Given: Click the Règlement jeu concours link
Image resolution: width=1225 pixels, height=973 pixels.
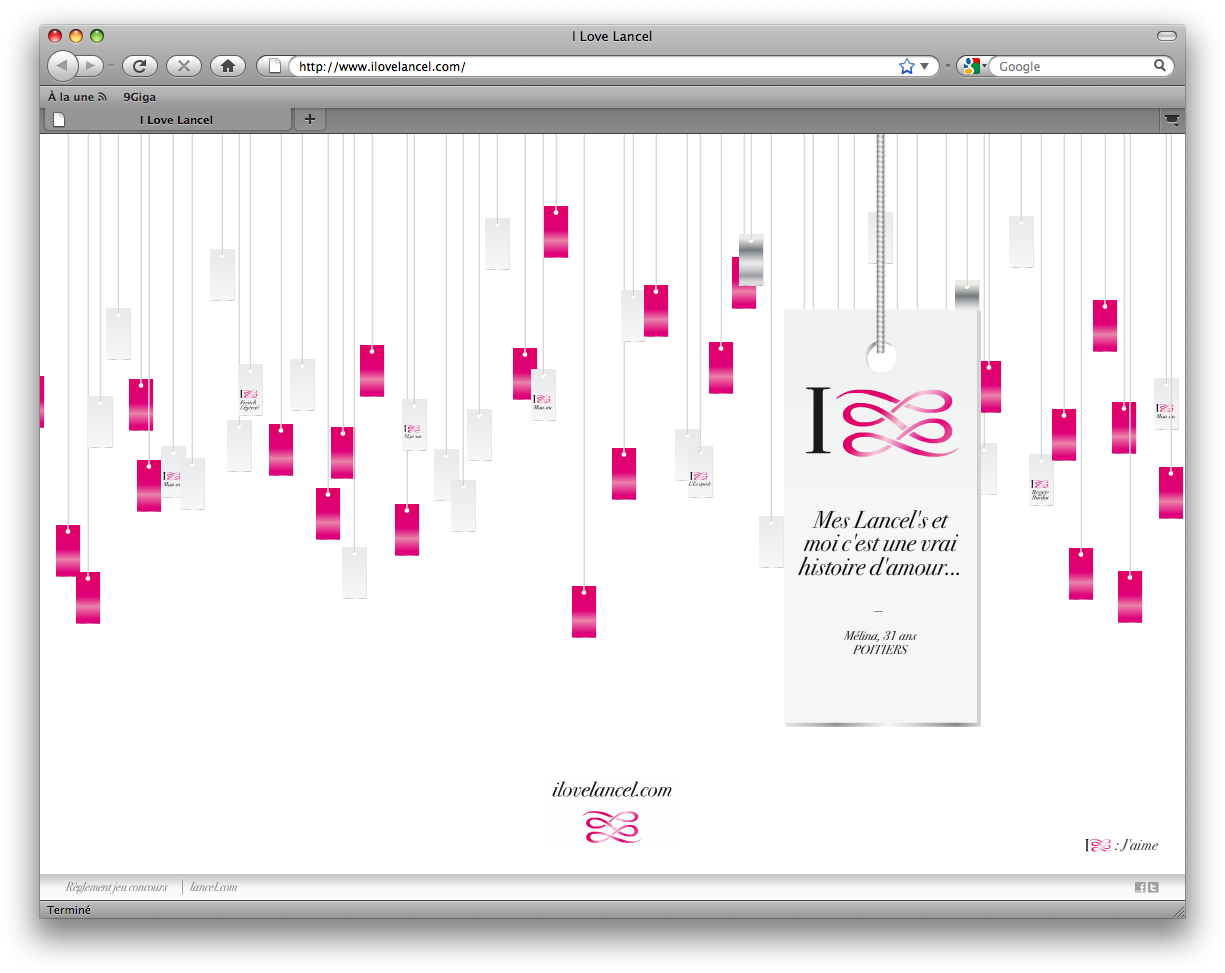Looking at the screenshot, I should pos(116,887).
